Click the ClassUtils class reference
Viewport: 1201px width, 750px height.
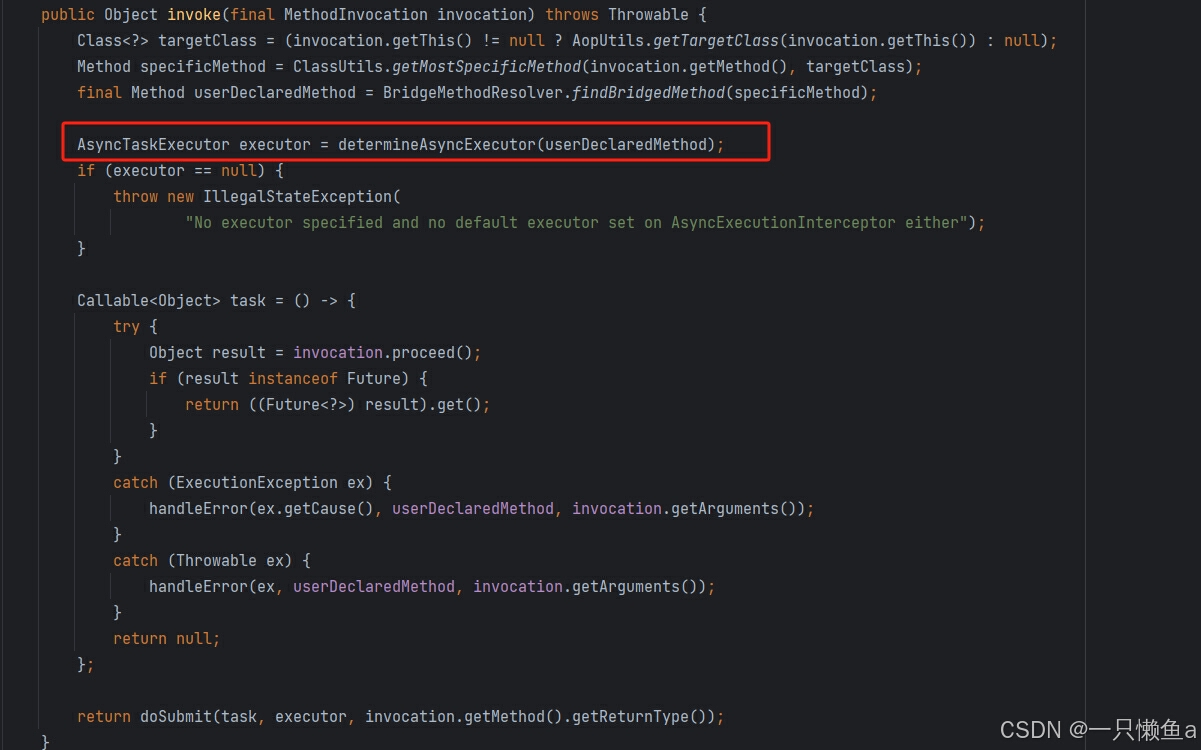click(333, 66)
